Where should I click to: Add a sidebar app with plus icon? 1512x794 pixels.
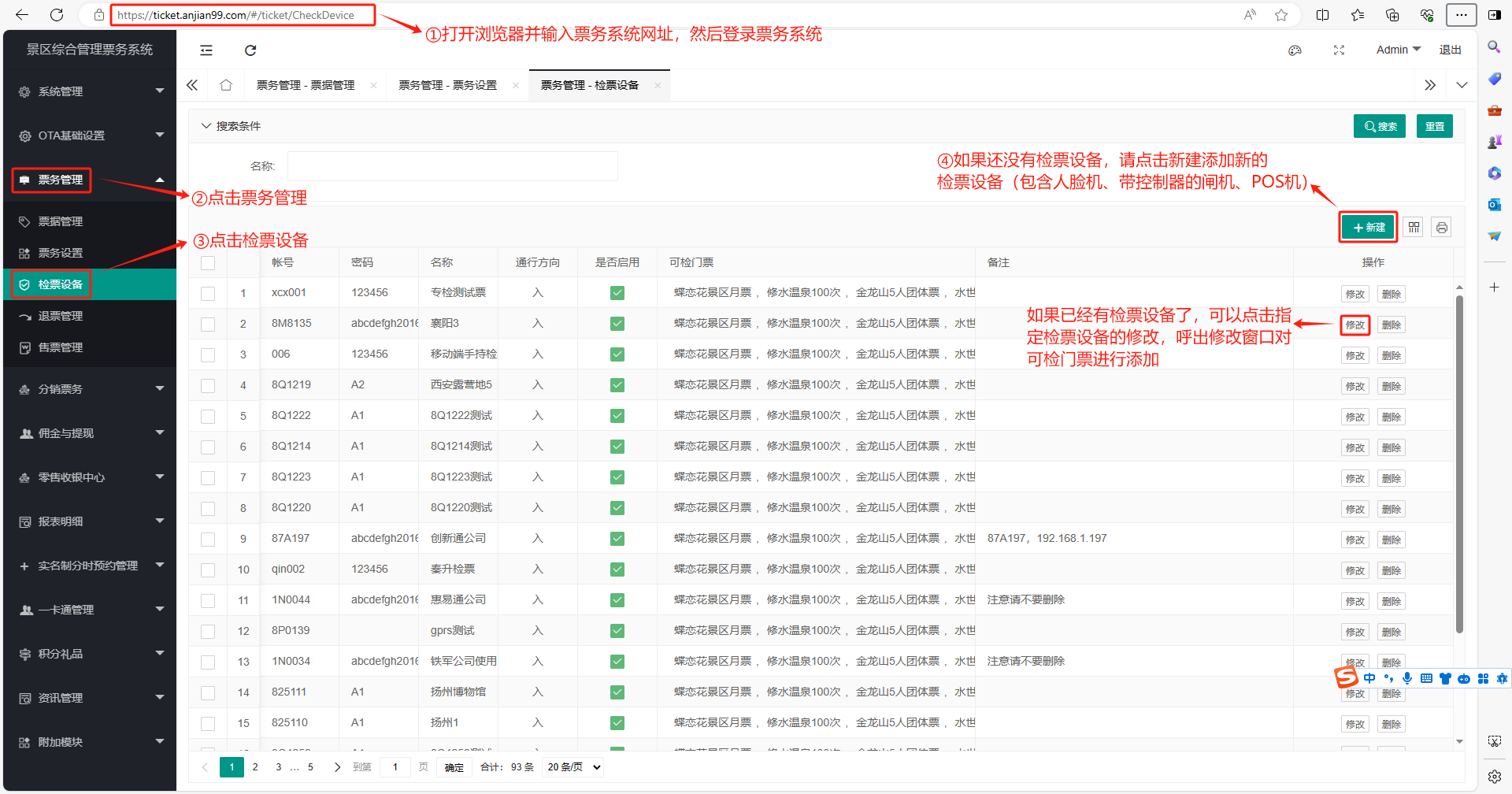1494,288
